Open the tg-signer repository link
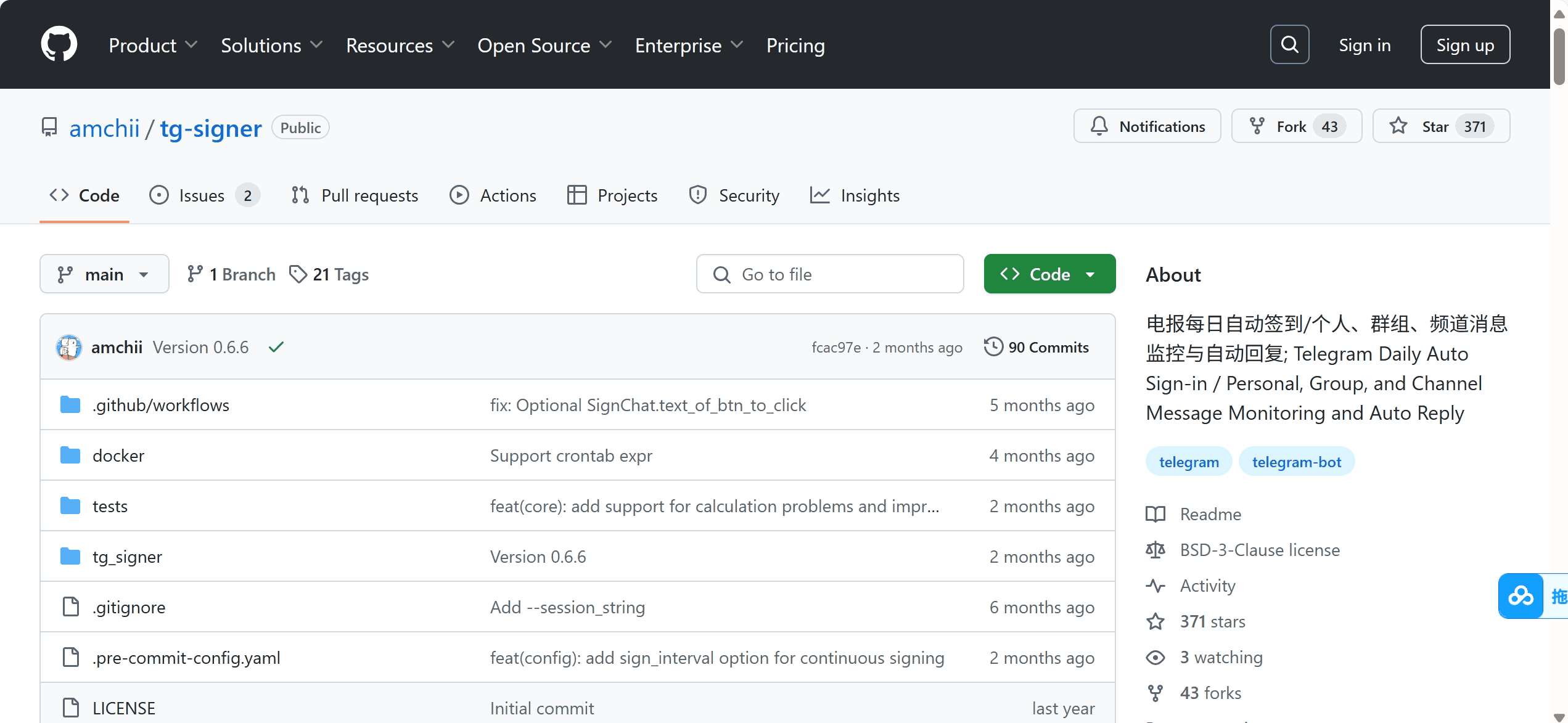Image resolution: width=1568 pixels, height=723 pixels. pyautogui.click(x=211, y=128)
